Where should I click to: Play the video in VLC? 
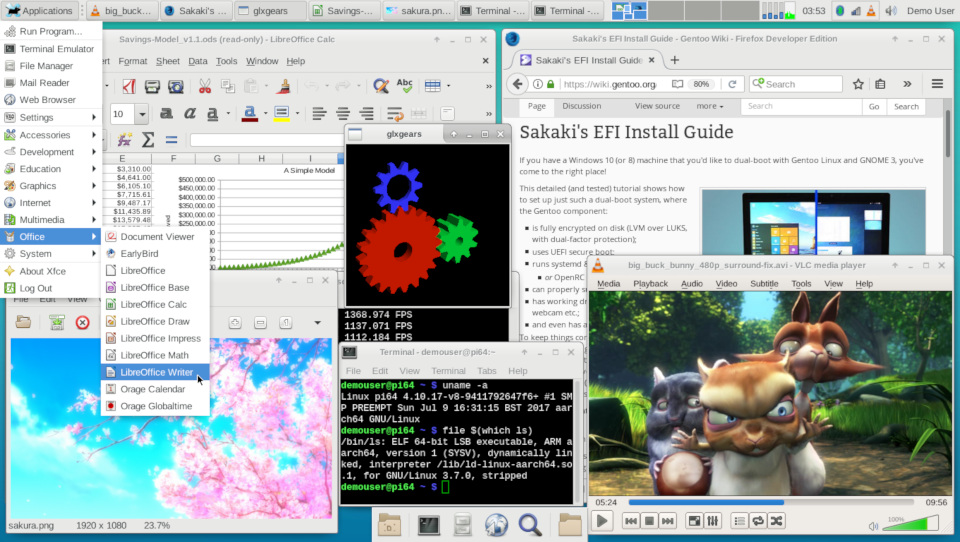602,521
